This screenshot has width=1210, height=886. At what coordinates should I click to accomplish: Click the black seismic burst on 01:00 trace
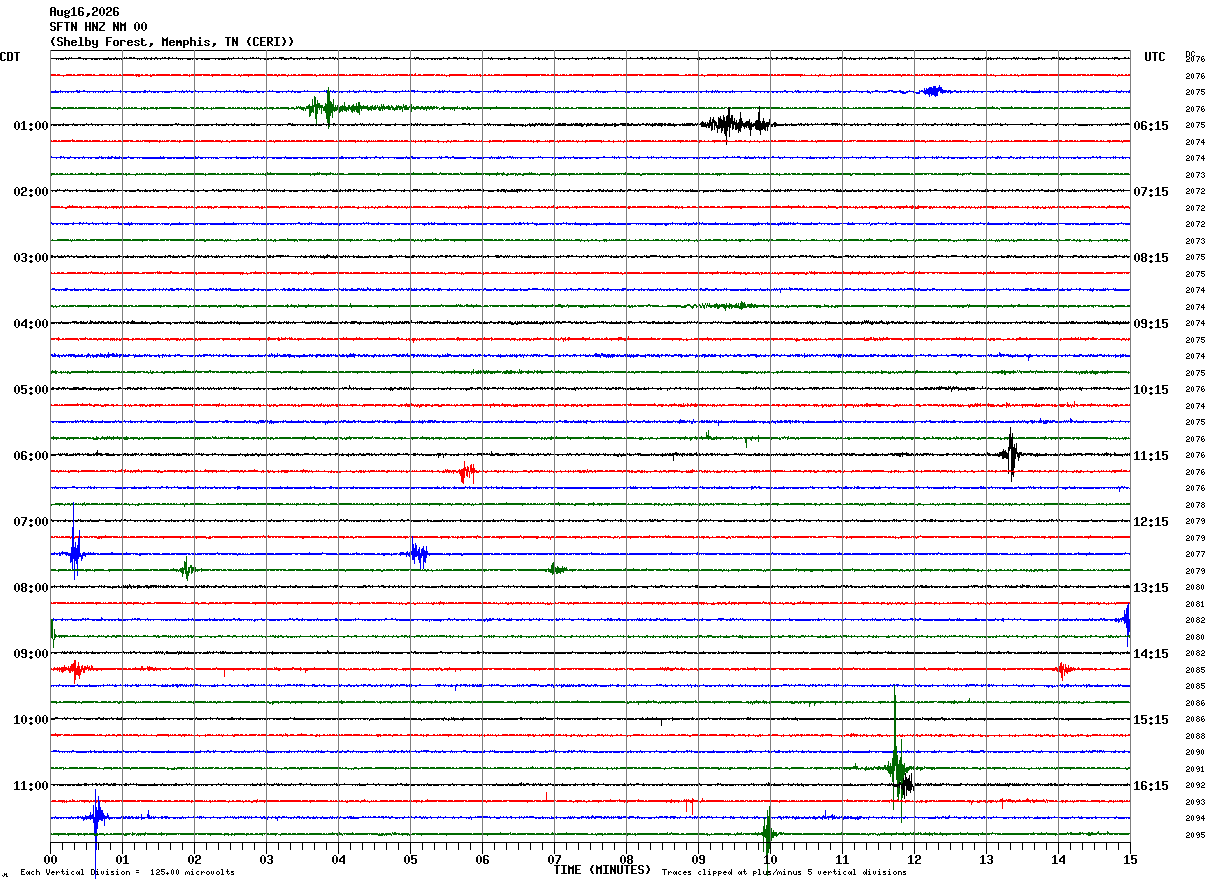click(x=738, y=124)
